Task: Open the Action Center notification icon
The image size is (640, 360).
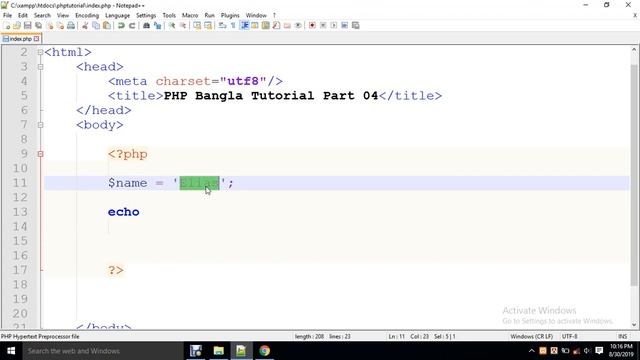Action: click(x=599, y=351)
